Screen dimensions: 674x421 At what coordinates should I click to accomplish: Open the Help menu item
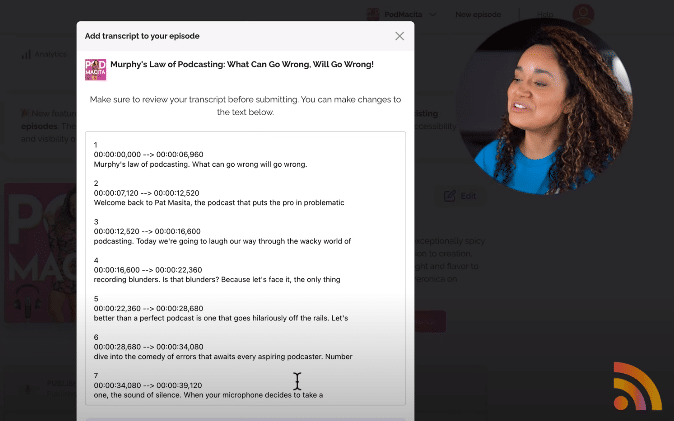pyautogui.click(x=545, y=15)
